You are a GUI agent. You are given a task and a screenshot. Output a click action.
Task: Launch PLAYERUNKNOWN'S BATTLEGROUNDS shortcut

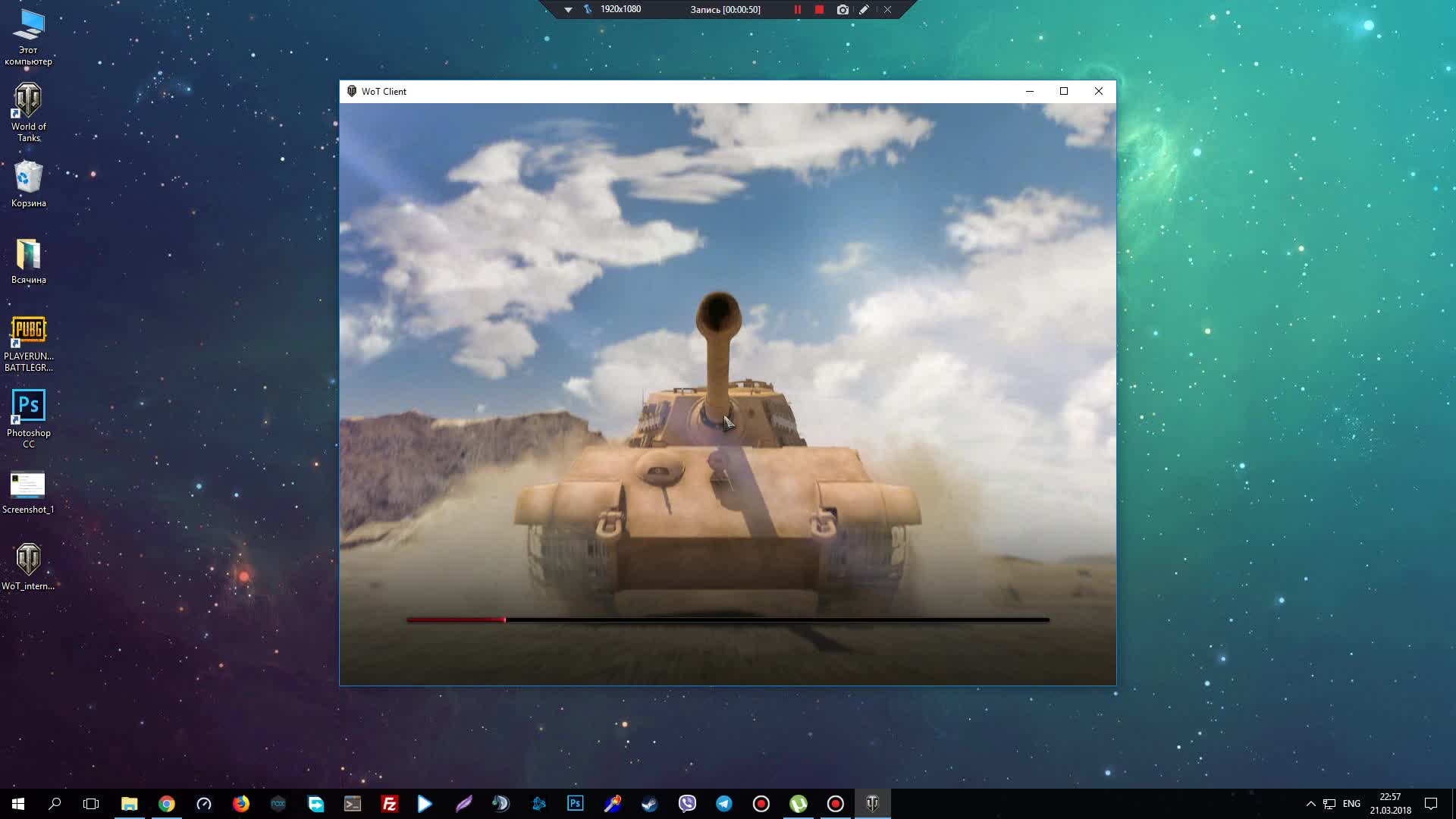28,344
